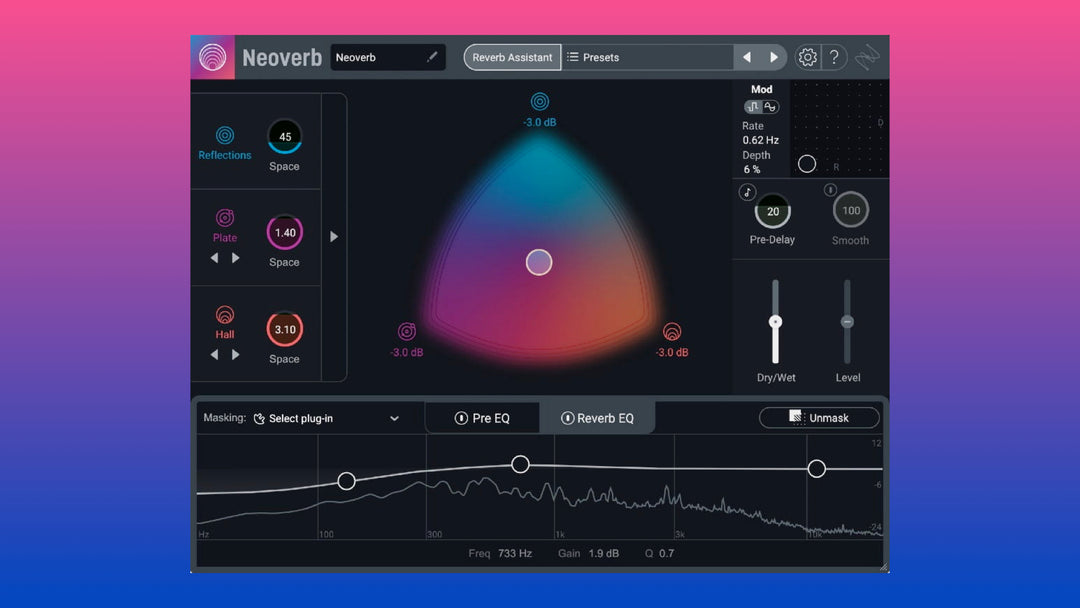Screen dimensions: 1080x608
Task: Click the Plate icon beside blend pad
Action: click(x=407, y=331)
